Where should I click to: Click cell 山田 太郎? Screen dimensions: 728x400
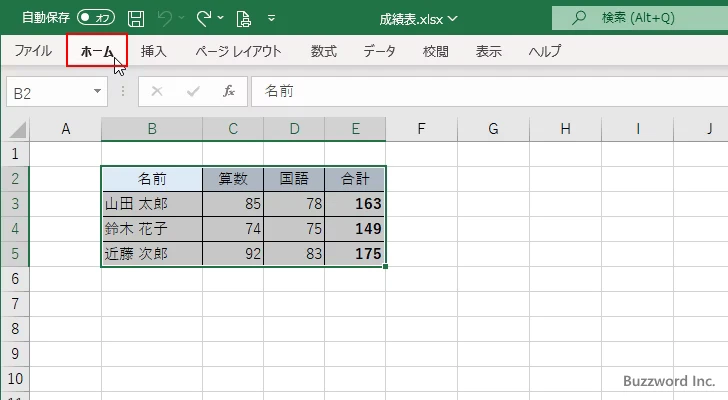152,204
